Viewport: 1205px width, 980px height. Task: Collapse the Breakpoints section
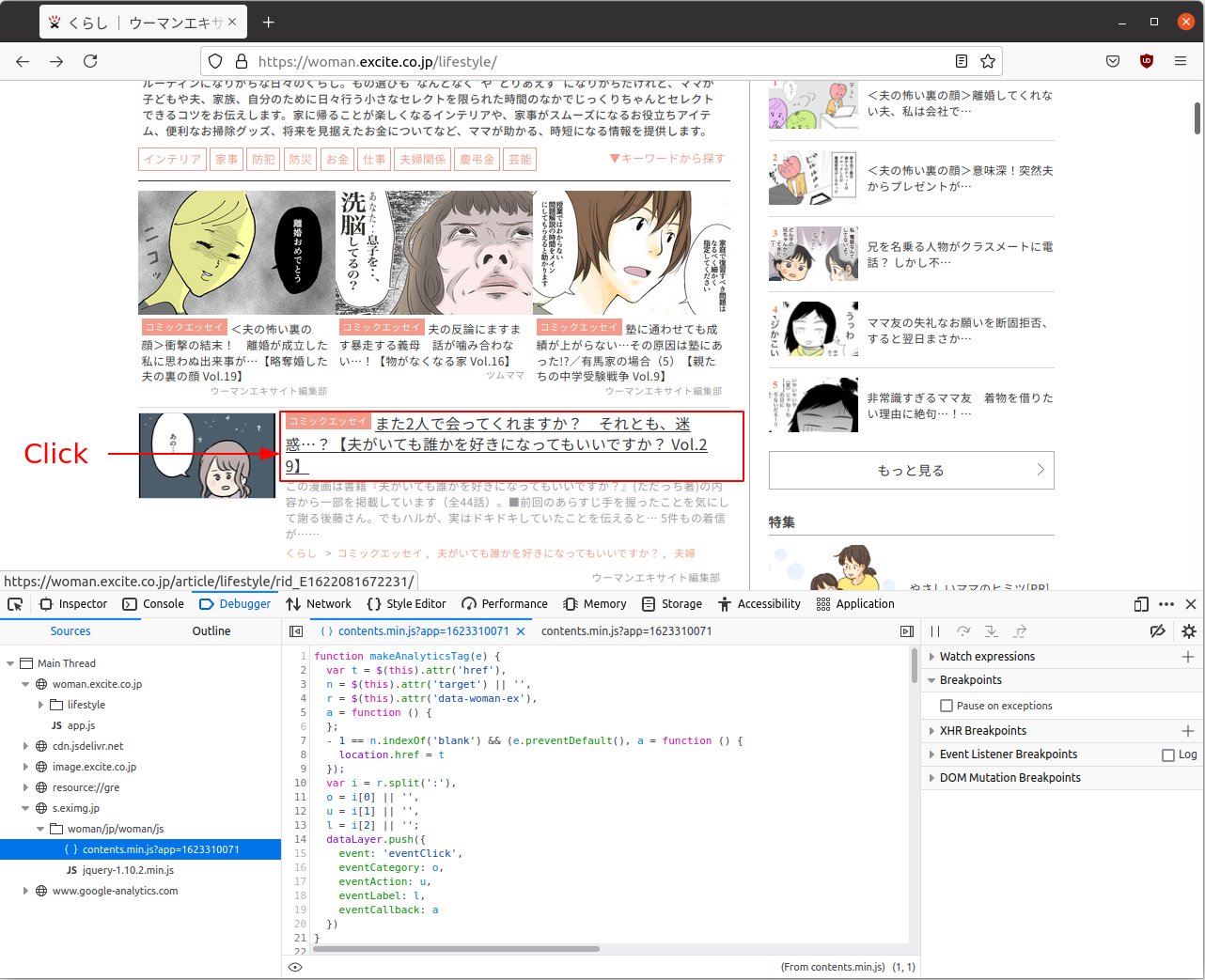pos(931,679)
